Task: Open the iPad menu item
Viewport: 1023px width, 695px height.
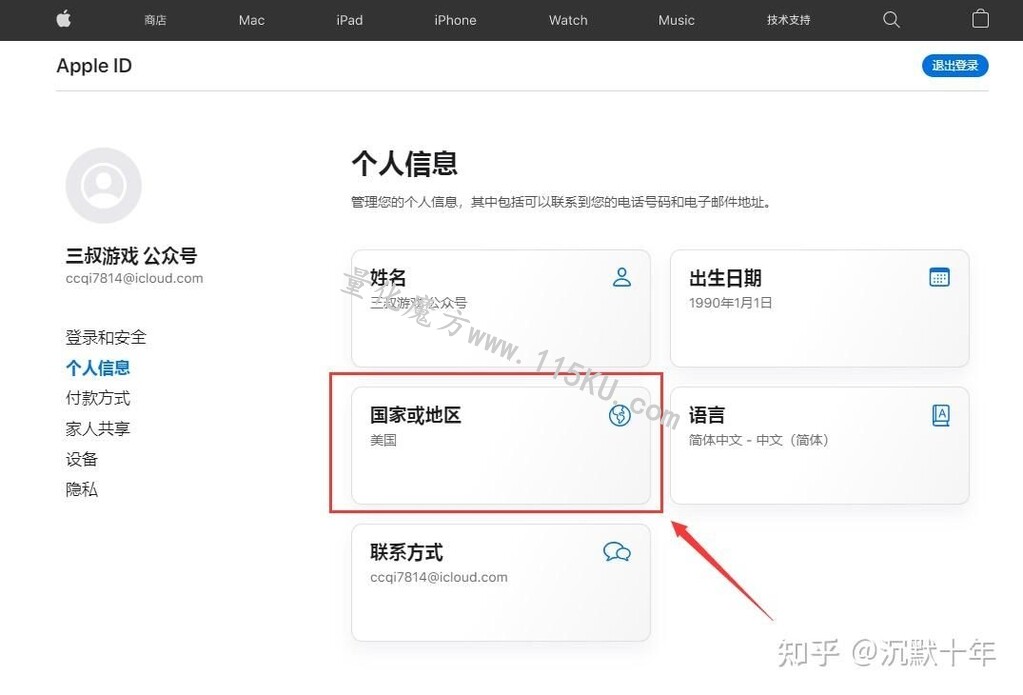Action: pos(350,20)
